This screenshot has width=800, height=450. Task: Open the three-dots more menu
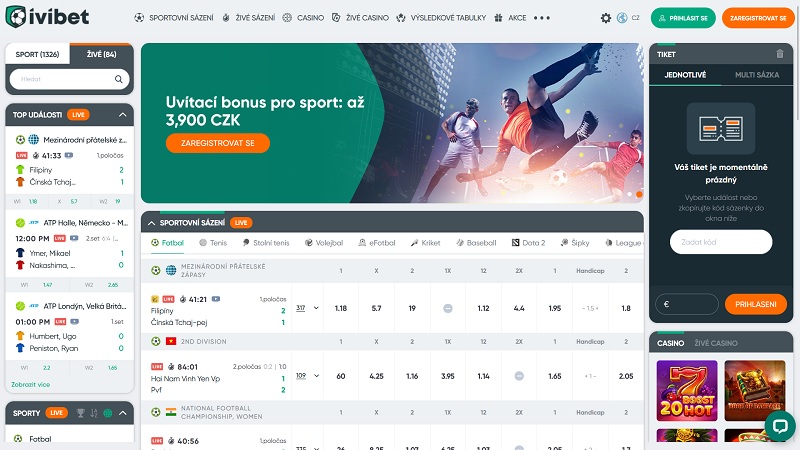[542, 18]
